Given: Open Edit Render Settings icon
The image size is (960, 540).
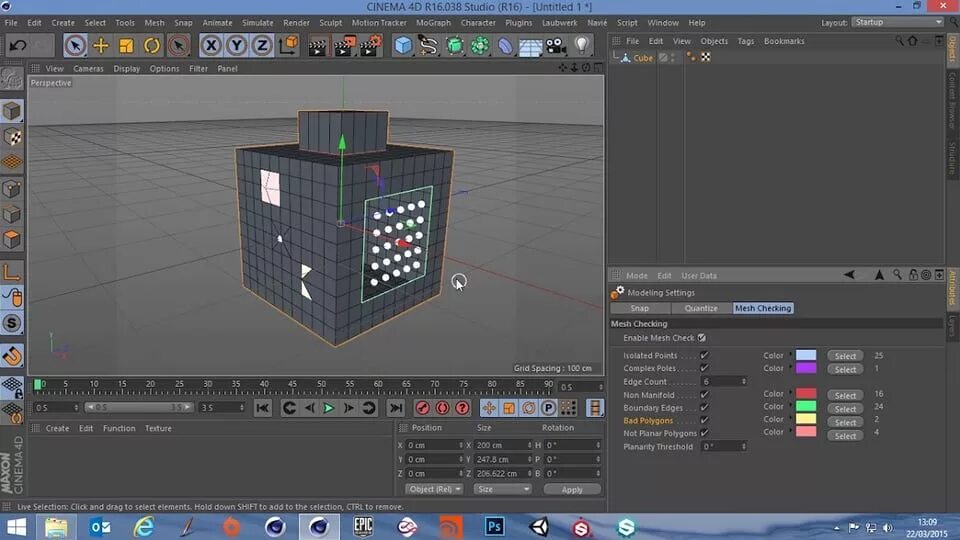Looking at the screenshot, I should pos(370,45).
